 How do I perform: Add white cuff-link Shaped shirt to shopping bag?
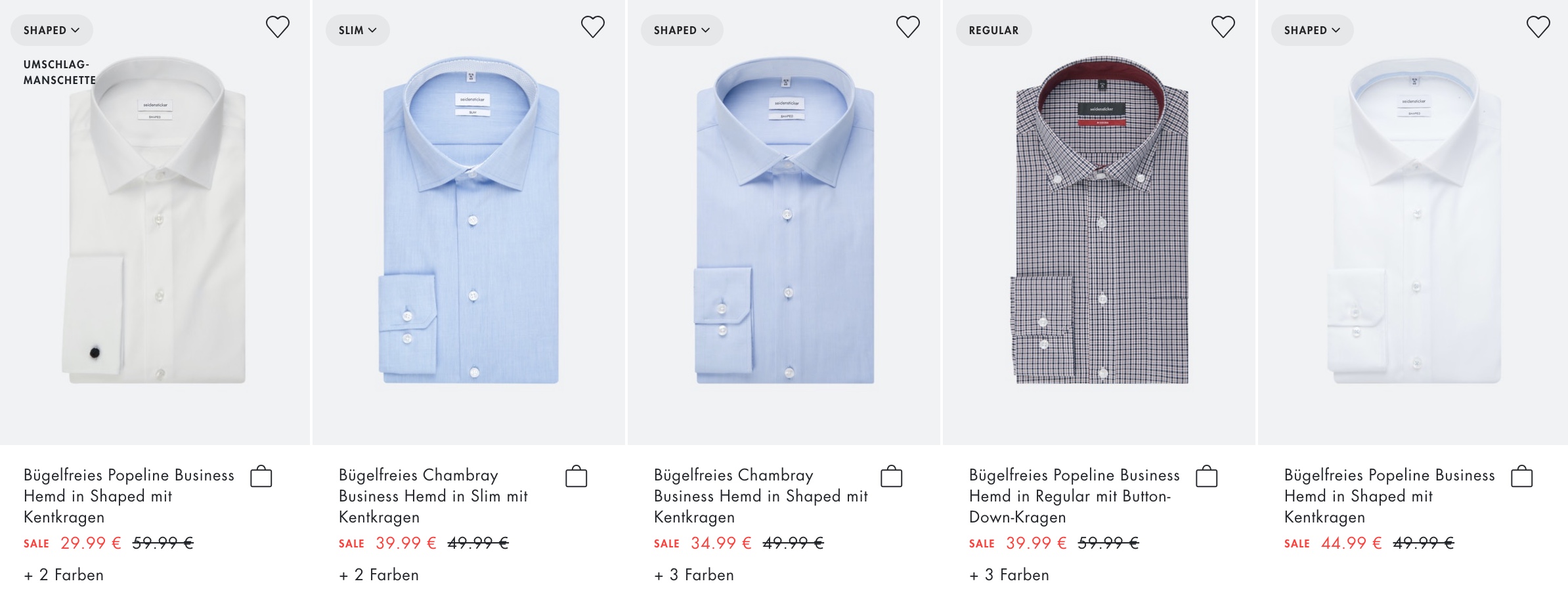pos(261,476)
